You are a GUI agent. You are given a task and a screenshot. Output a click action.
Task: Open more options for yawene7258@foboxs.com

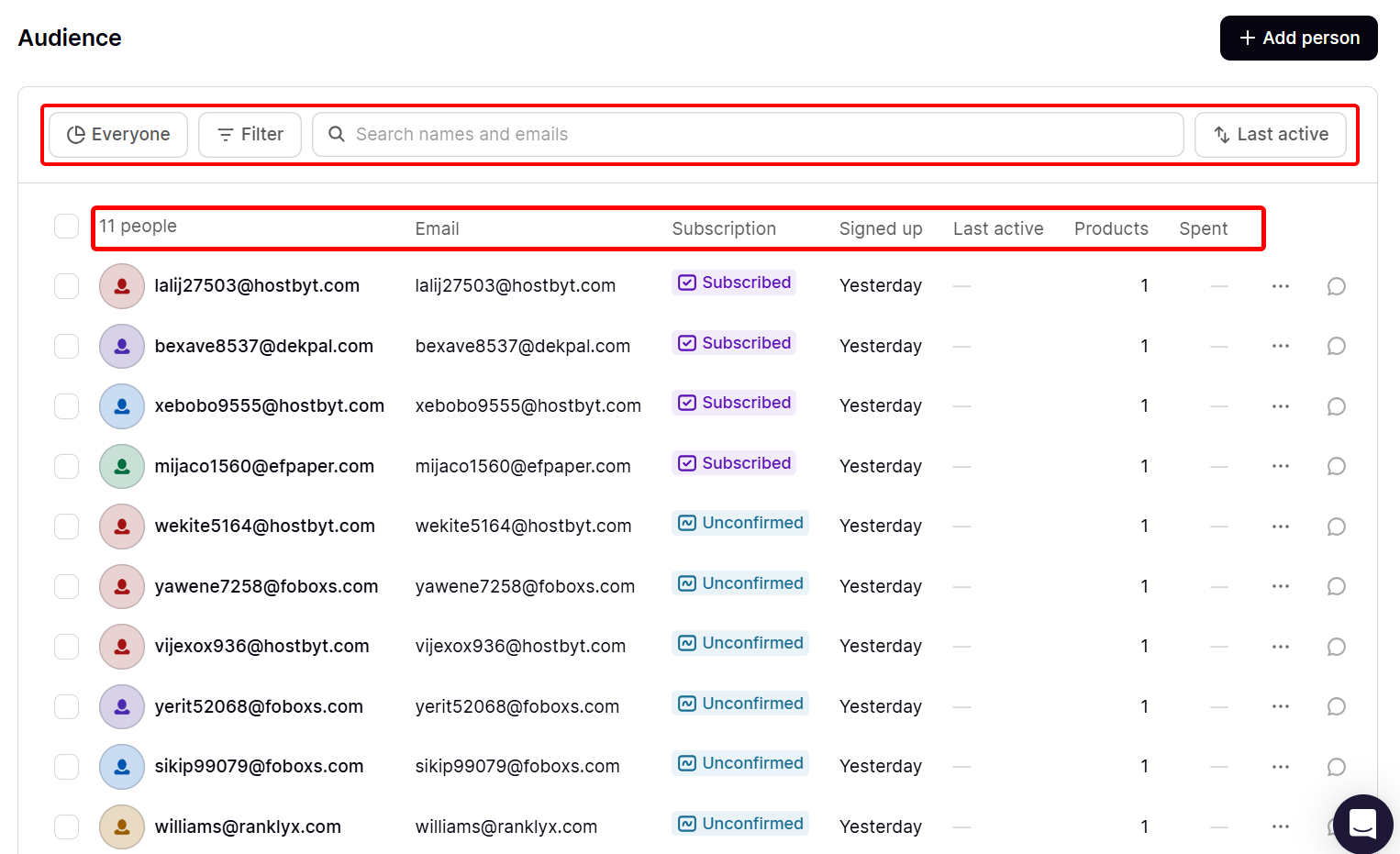tap(1281, 586)
